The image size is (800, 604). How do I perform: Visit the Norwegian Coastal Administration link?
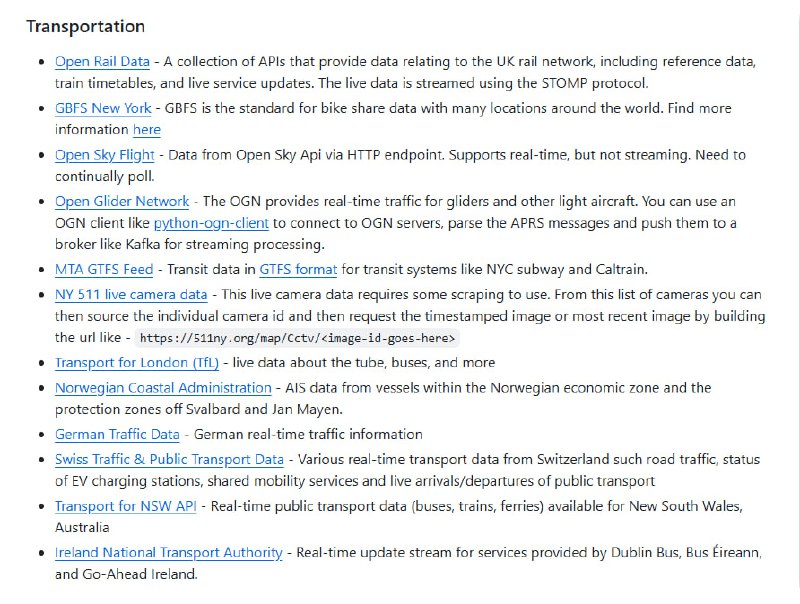(x=163, y=388)
